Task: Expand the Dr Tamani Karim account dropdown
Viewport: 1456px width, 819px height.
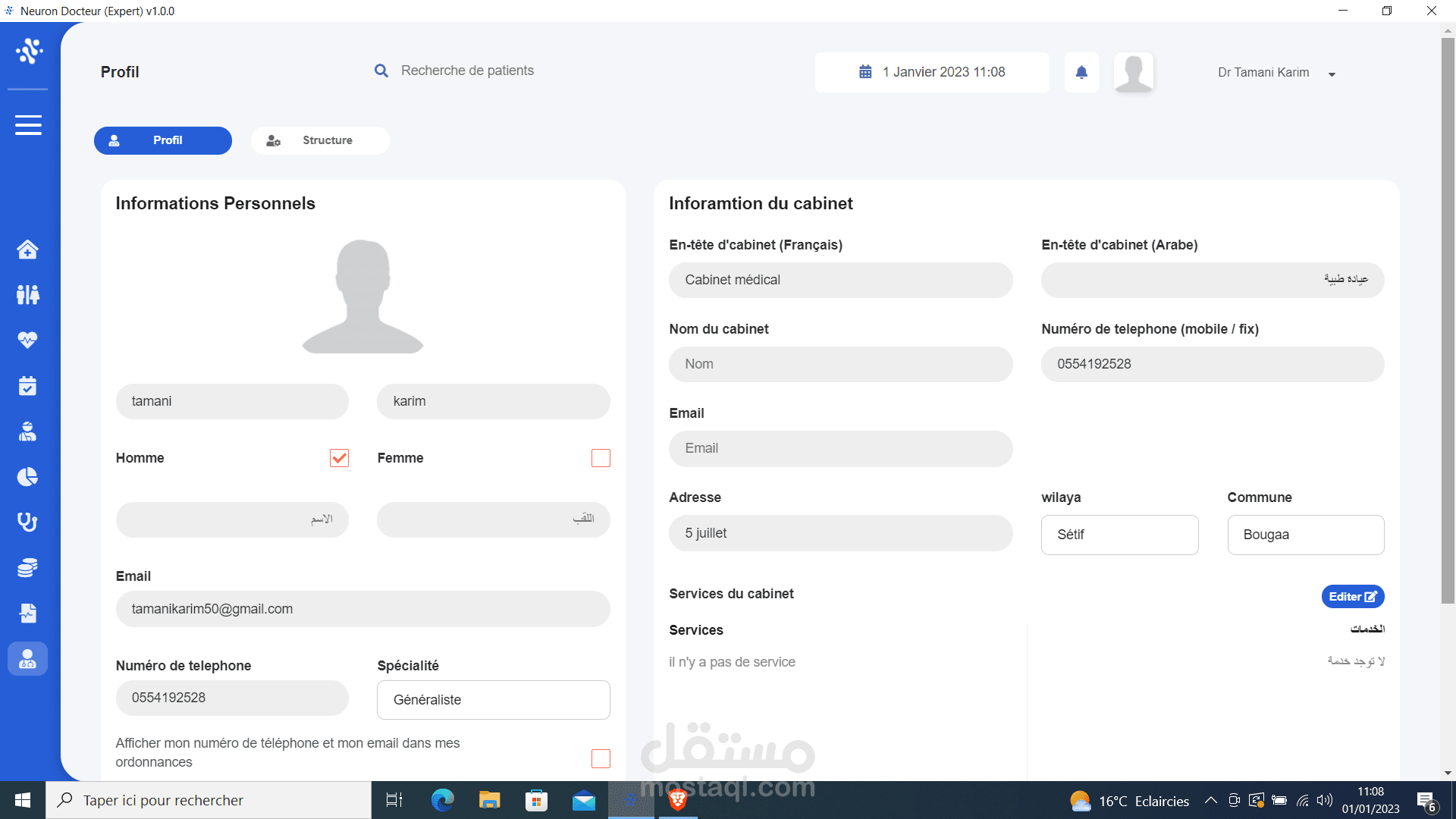Action: point(1332,74)
